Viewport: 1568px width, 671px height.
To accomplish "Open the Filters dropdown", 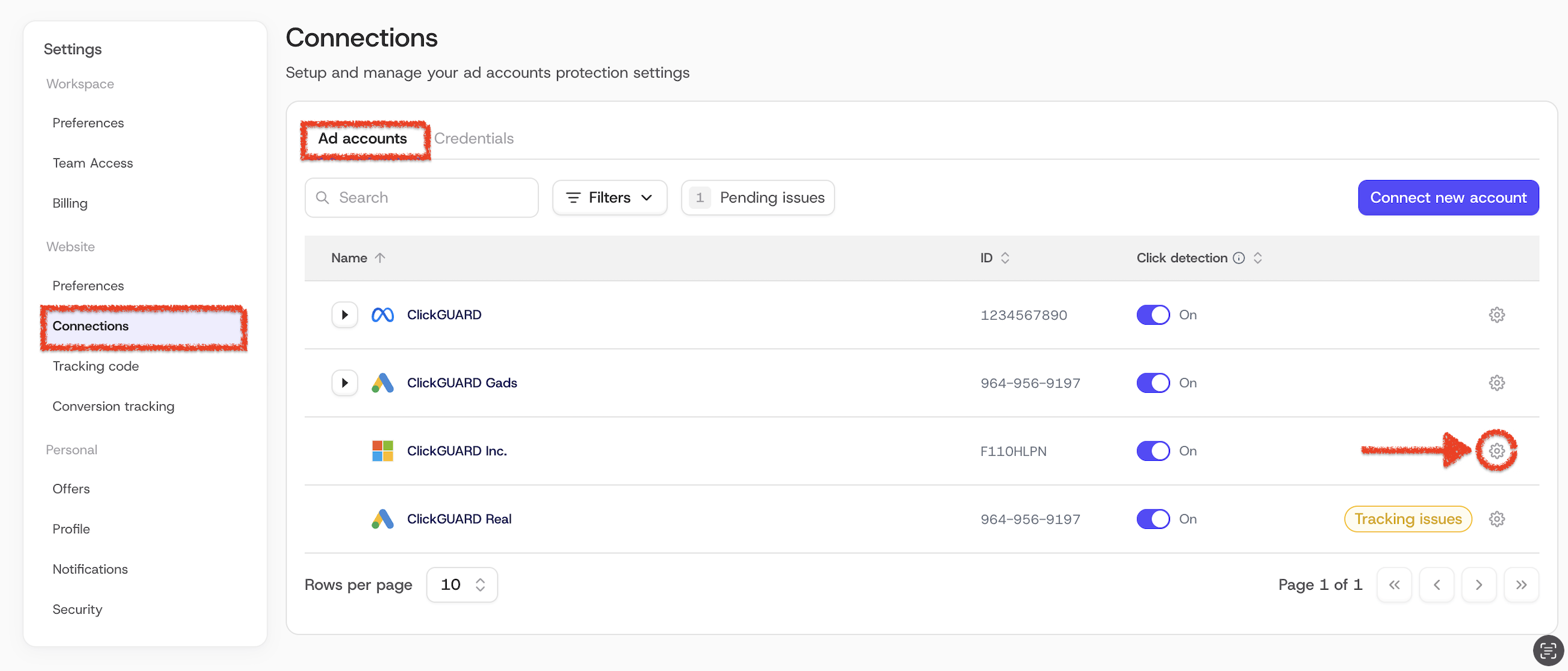I will click(609, 198).
